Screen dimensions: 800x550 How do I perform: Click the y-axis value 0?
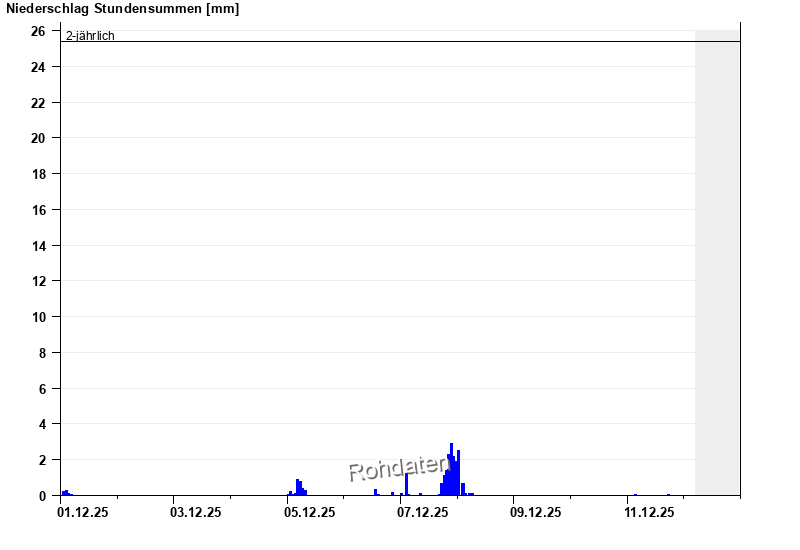click(42, 496)
